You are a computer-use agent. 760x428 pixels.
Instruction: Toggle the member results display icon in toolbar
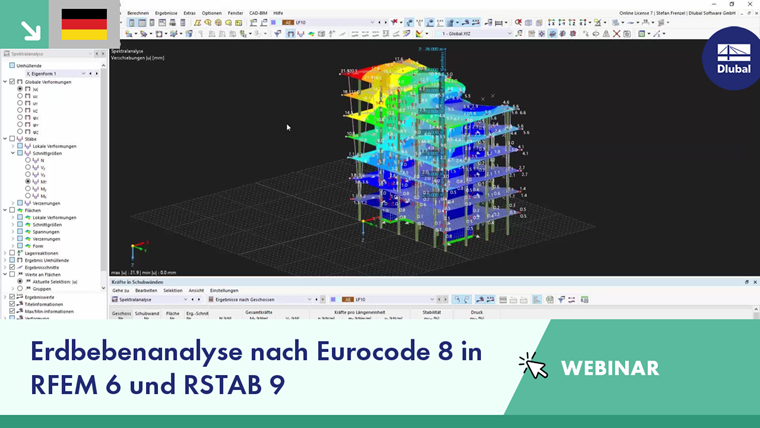pos(301,34)
